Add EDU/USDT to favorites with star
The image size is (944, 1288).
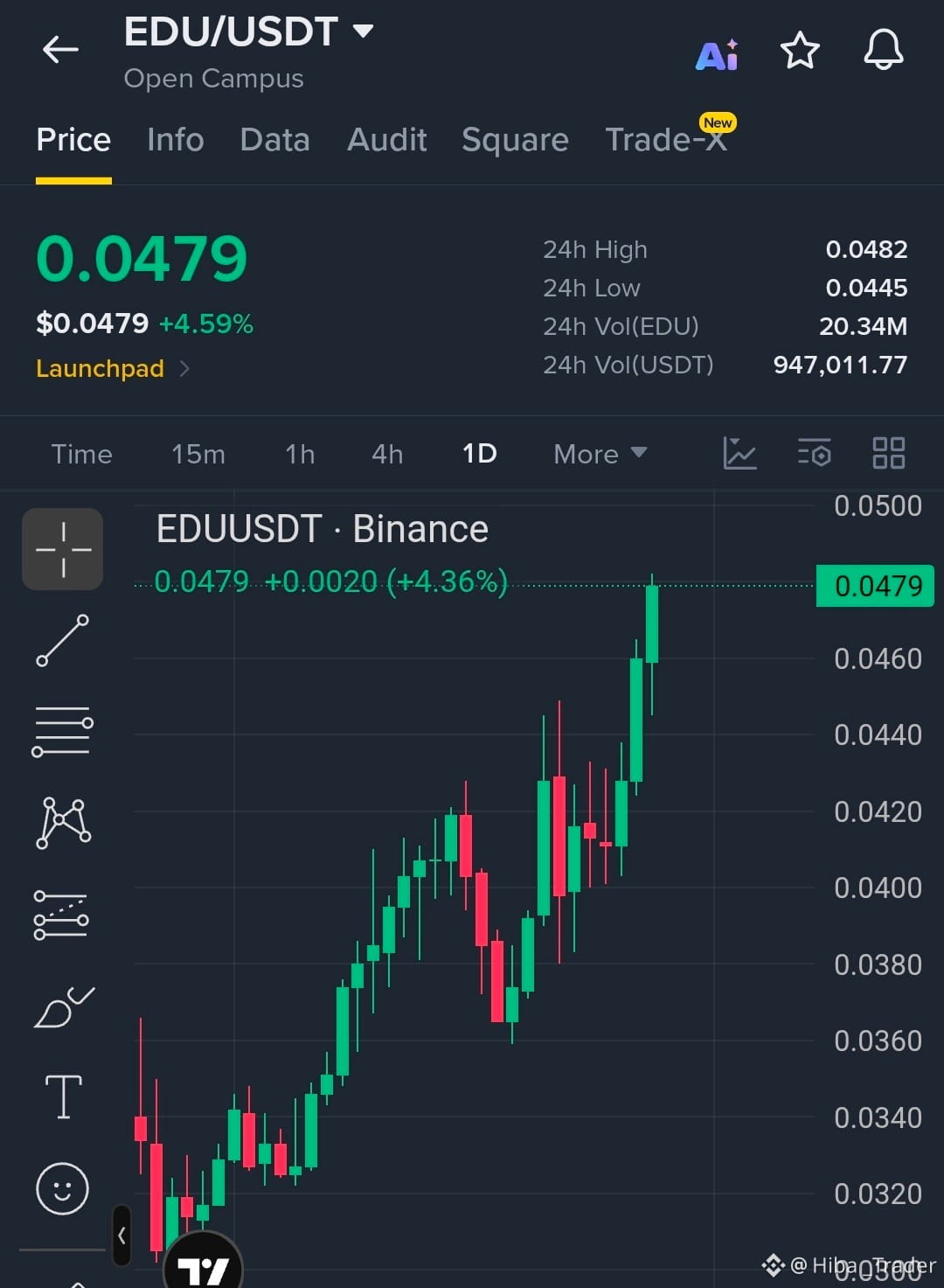(x=800, y=51)
